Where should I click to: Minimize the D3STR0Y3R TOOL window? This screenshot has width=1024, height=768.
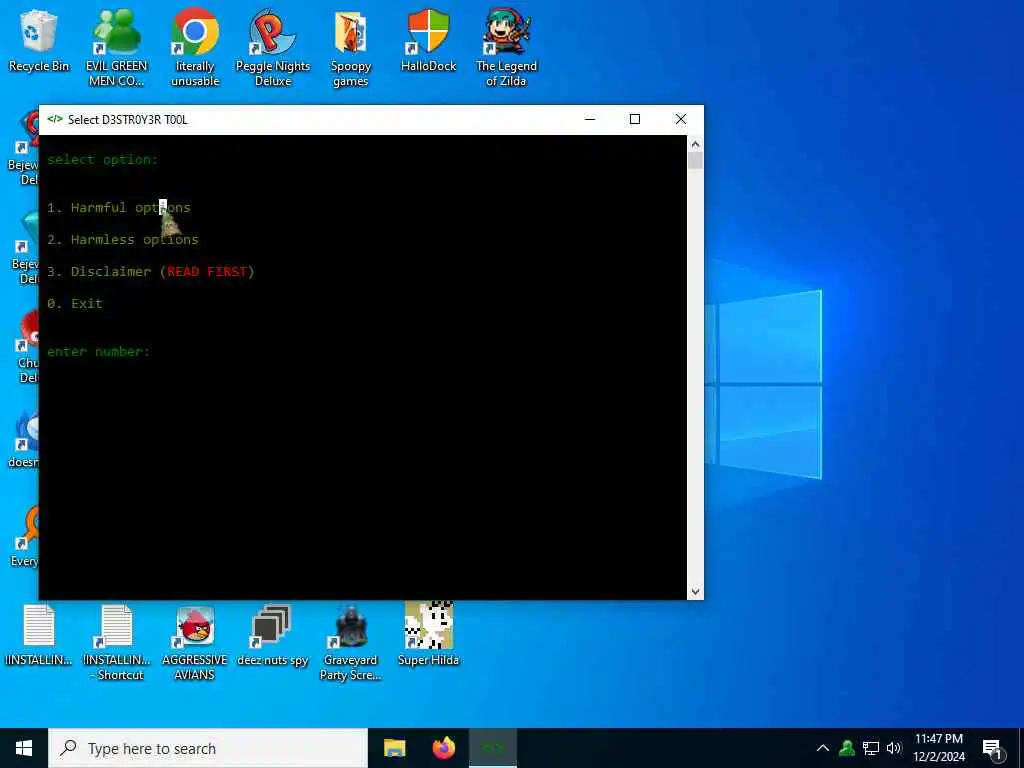(590, 120)
